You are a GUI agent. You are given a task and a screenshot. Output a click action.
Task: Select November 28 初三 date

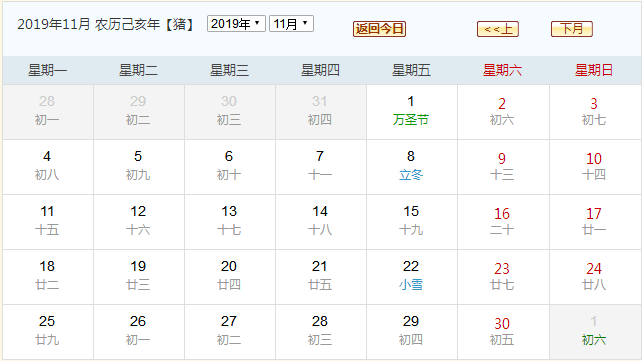[x=320, y=332]
